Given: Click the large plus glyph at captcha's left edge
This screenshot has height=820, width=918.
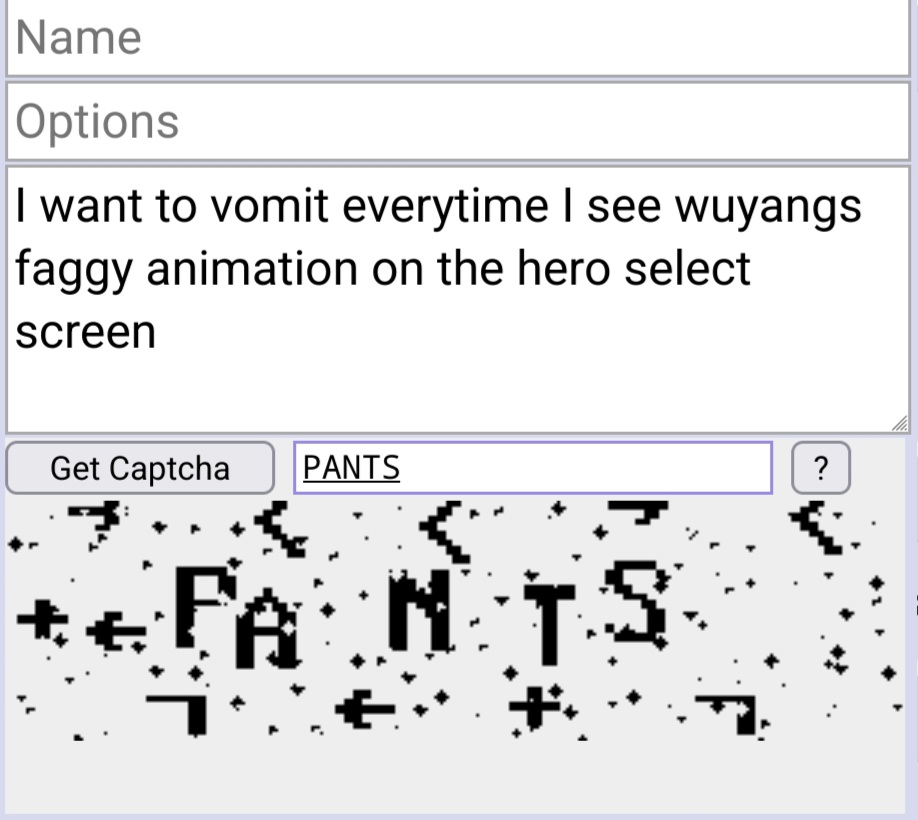Looking at the screenshot, I should (x=42, y=619).
